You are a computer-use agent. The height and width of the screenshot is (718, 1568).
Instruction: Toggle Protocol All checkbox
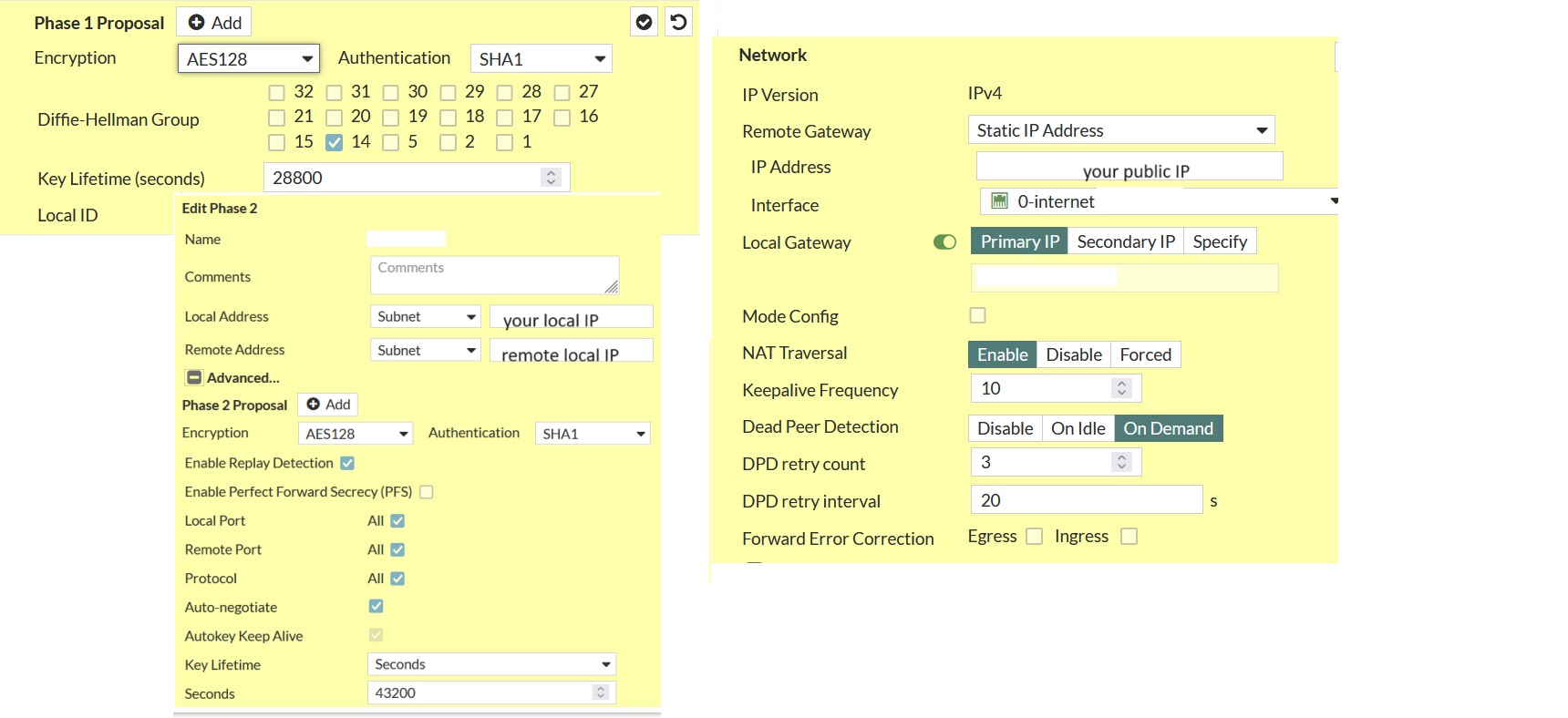pos(397,579)
